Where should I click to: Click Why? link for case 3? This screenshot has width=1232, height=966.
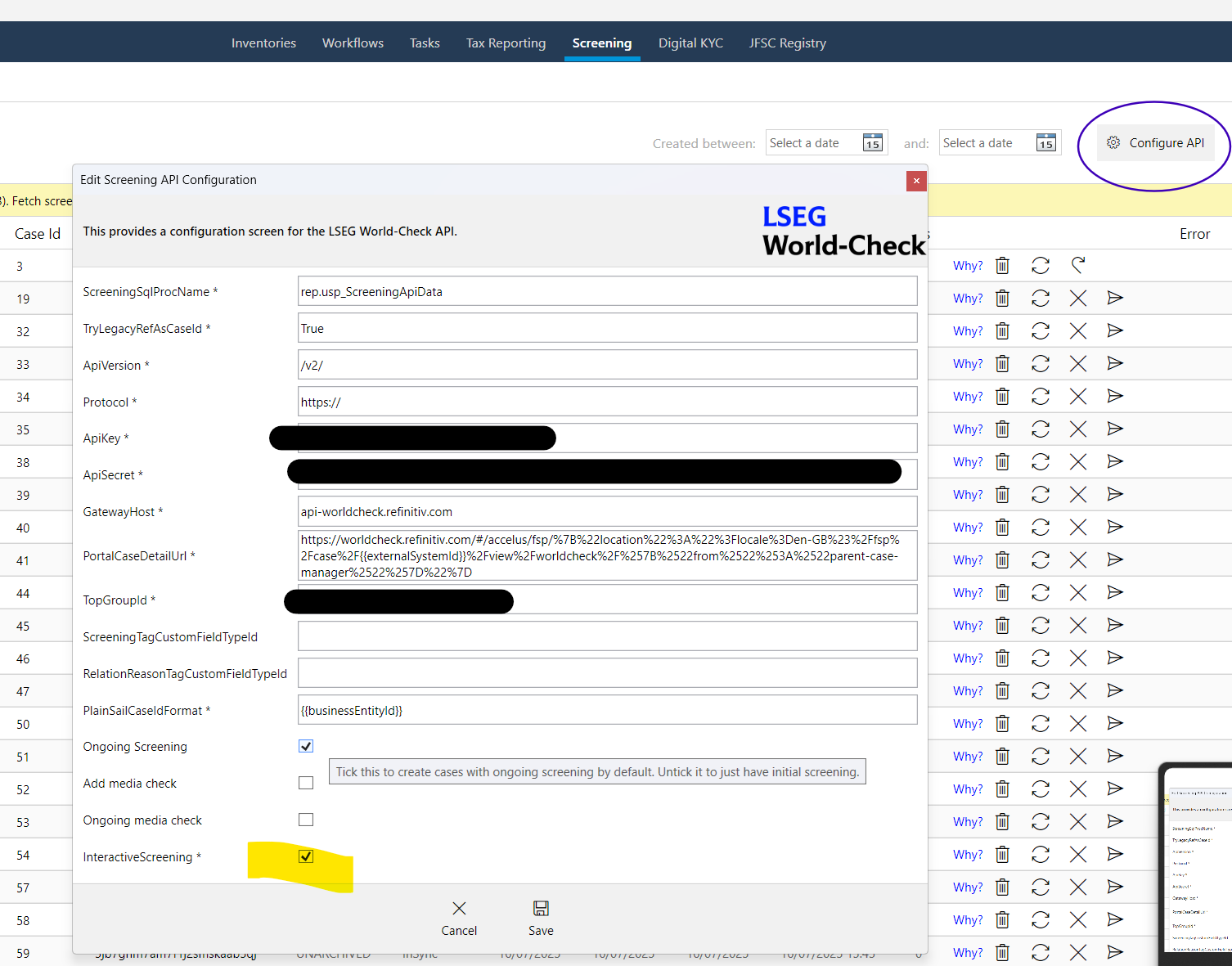968,266
